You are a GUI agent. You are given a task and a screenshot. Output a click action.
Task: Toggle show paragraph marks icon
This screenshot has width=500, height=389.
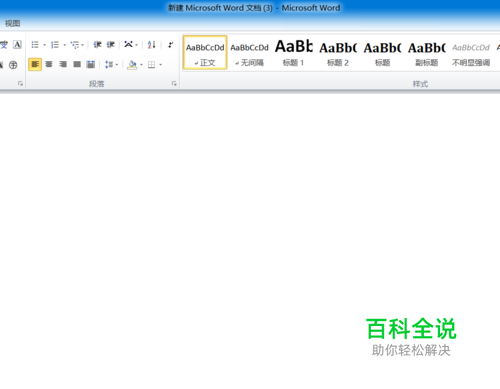click(x=170, y=45)
